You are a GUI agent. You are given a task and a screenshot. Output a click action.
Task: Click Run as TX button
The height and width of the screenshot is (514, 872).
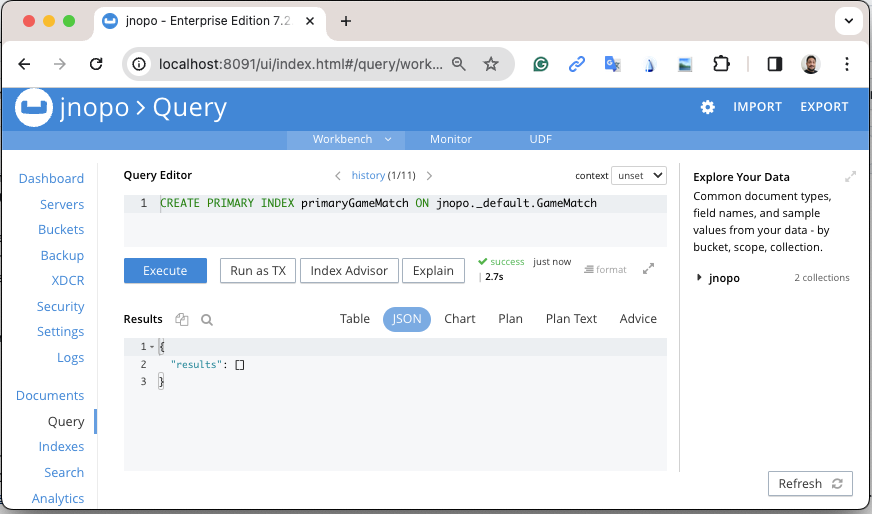258,271
